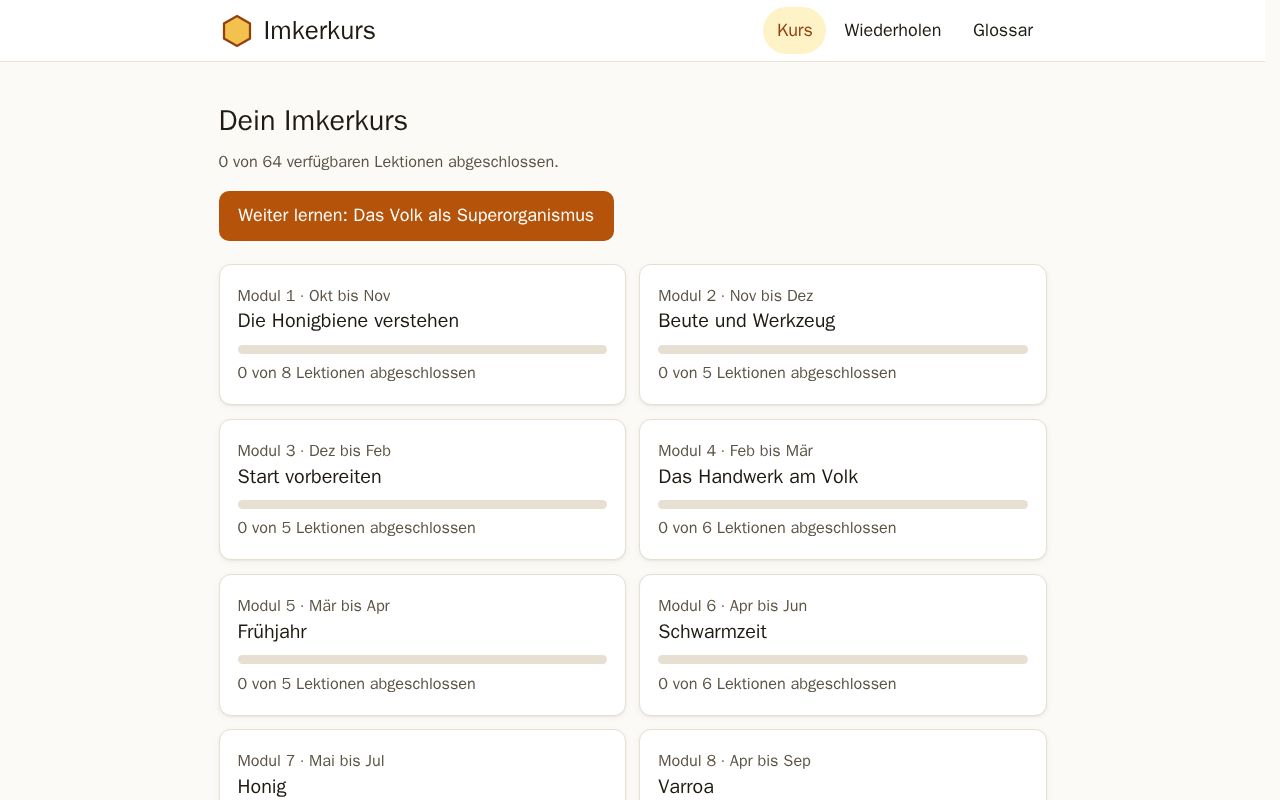This screenshot has width=1280, height=800.
Task: Open the Varroa module card
Action: pos(843,765)
